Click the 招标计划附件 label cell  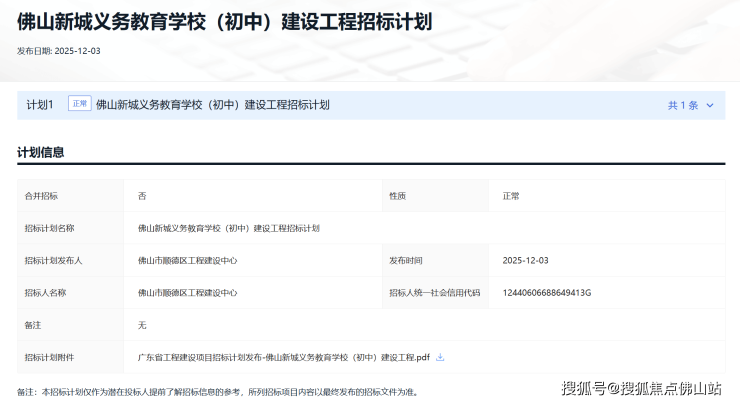(x=70, y=357)
